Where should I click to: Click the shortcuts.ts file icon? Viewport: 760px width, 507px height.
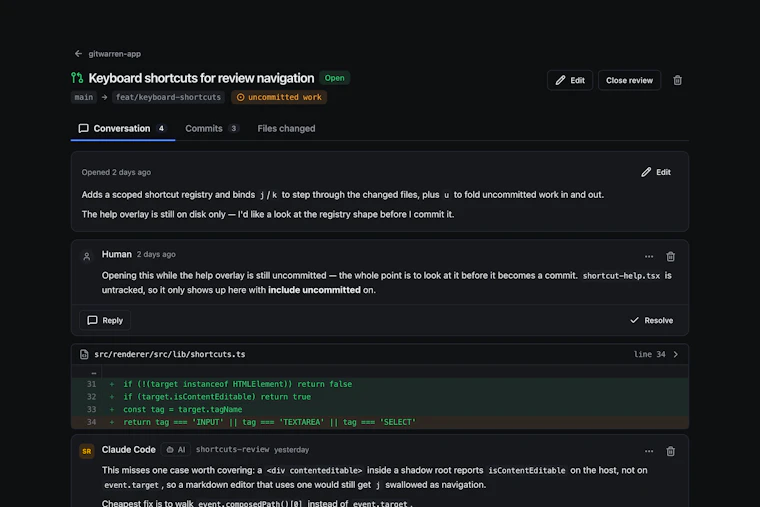tap(84, 354)
